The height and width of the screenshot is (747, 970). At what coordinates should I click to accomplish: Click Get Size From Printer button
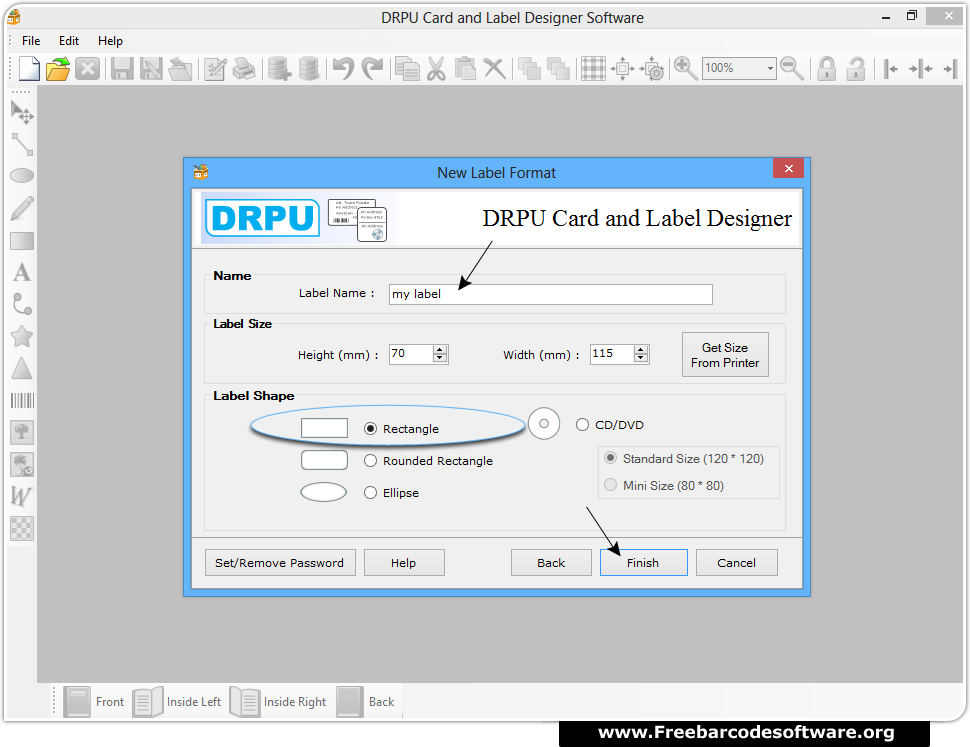pos(725,355)
